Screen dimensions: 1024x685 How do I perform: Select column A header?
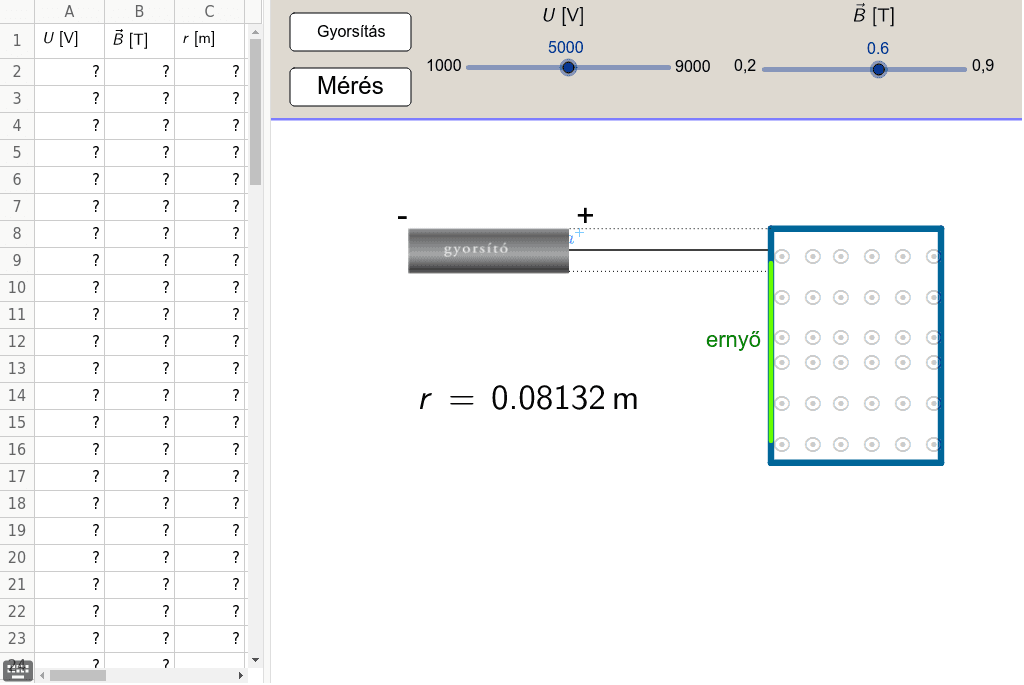point(69,12)
